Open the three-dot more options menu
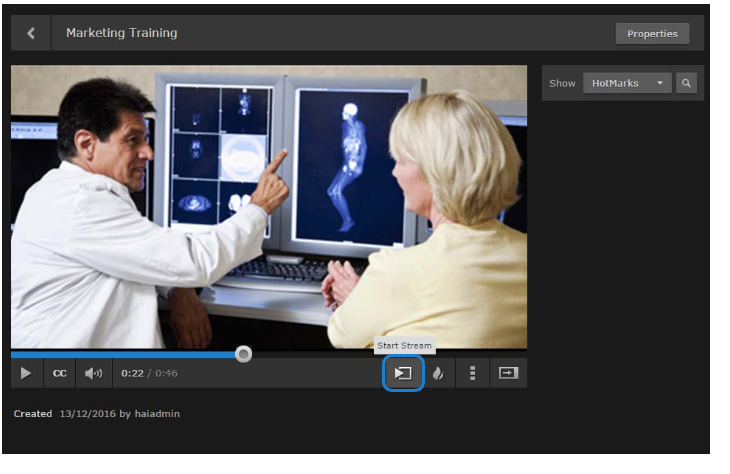 point(472,373)
